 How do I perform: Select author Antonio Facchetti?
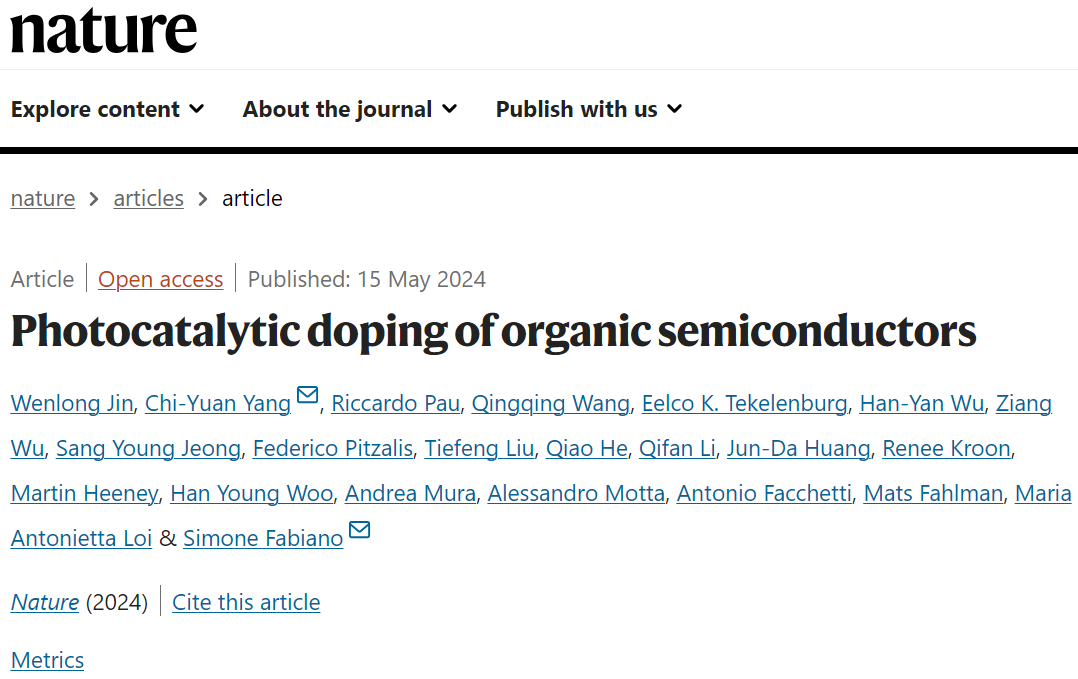pos(764,493)
